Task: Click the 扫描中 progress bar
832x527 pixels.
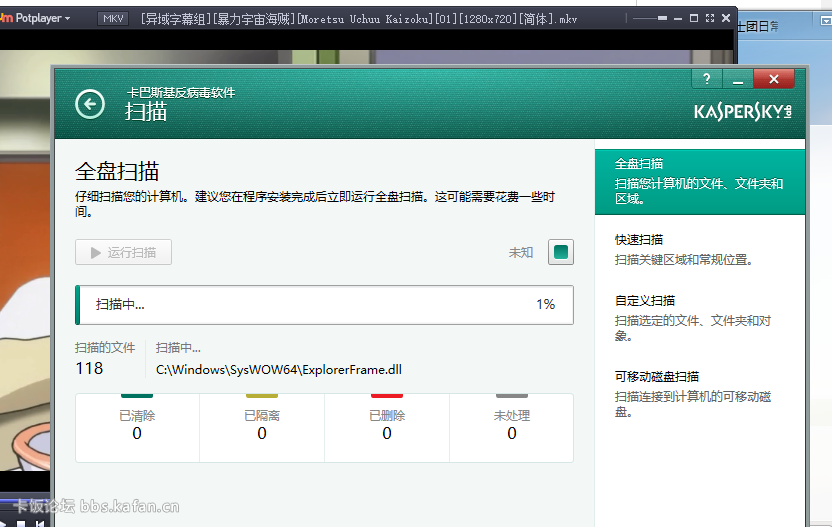Action: point(324,305)
